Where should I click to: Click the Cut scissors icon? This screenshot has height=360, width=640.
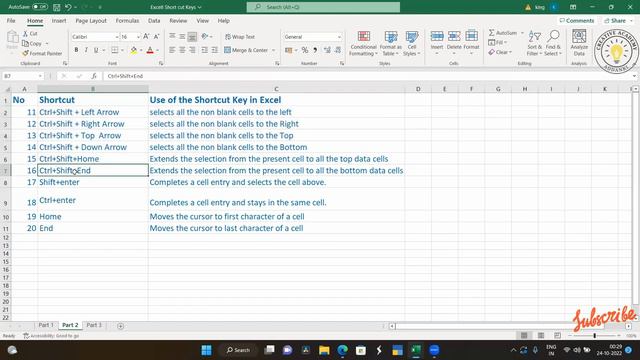coord(25,33)
